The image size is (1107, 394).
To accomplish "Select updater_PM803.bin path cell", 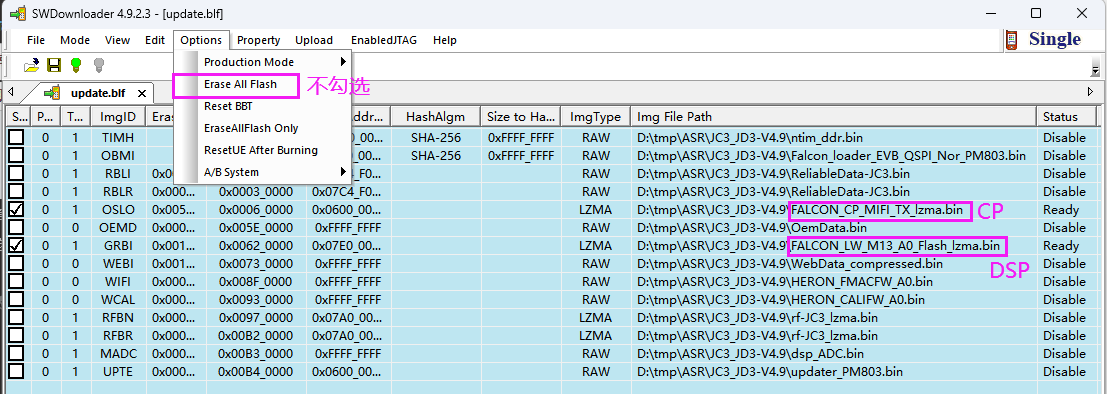I will [833, 371].
